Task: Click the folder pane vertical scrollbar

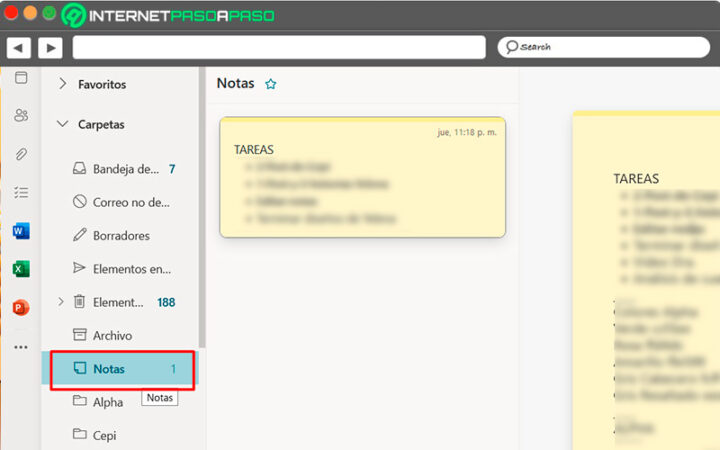Action: tap(202, 208)
